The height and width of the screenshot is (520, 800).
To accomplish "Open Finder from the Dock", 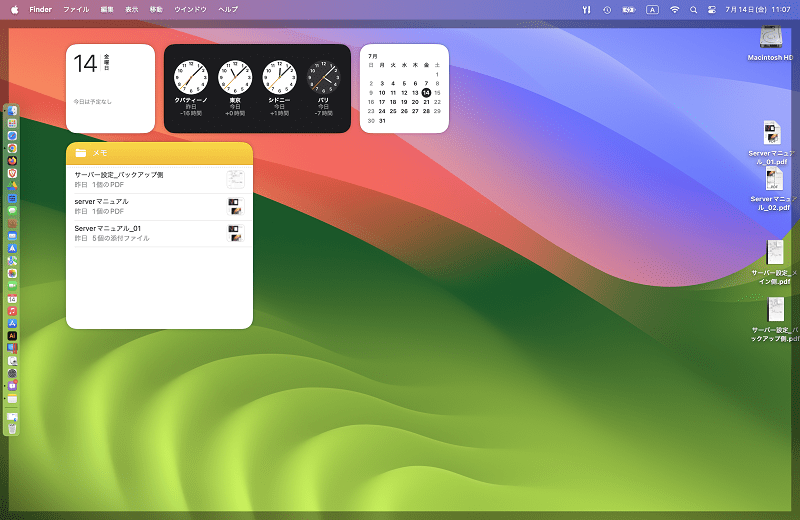I will (12, 111).
